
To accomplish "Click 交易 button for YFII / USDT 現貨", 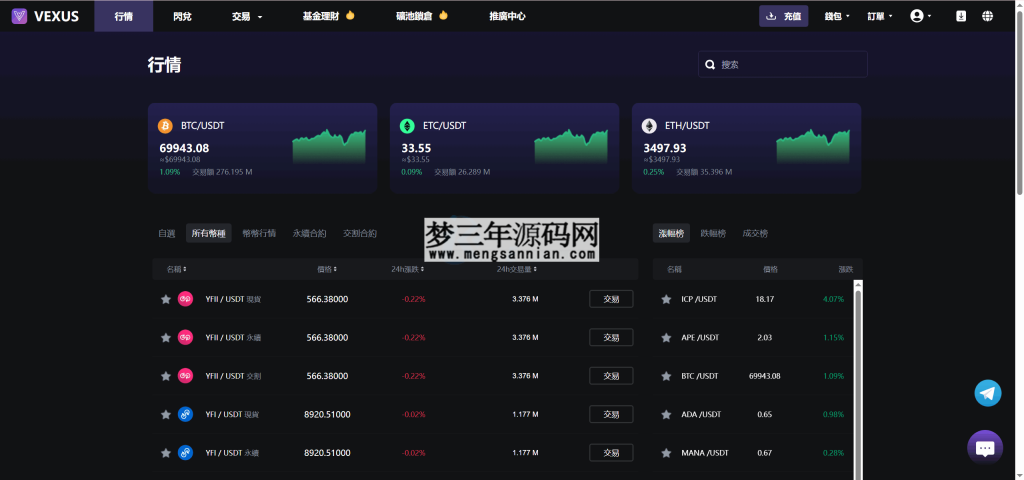I will coord(611,299).
